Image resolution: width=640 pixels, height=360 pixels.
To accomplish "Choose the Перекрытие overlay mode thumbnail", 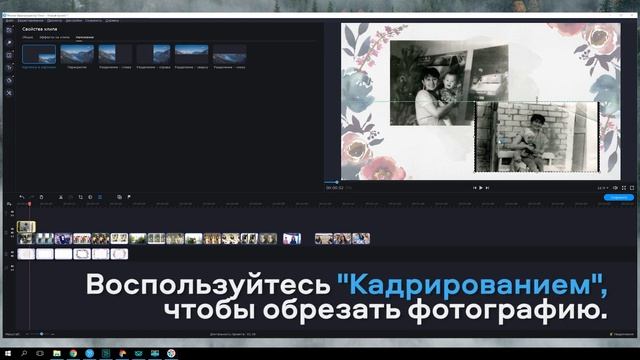I will [x=77, y=54].
